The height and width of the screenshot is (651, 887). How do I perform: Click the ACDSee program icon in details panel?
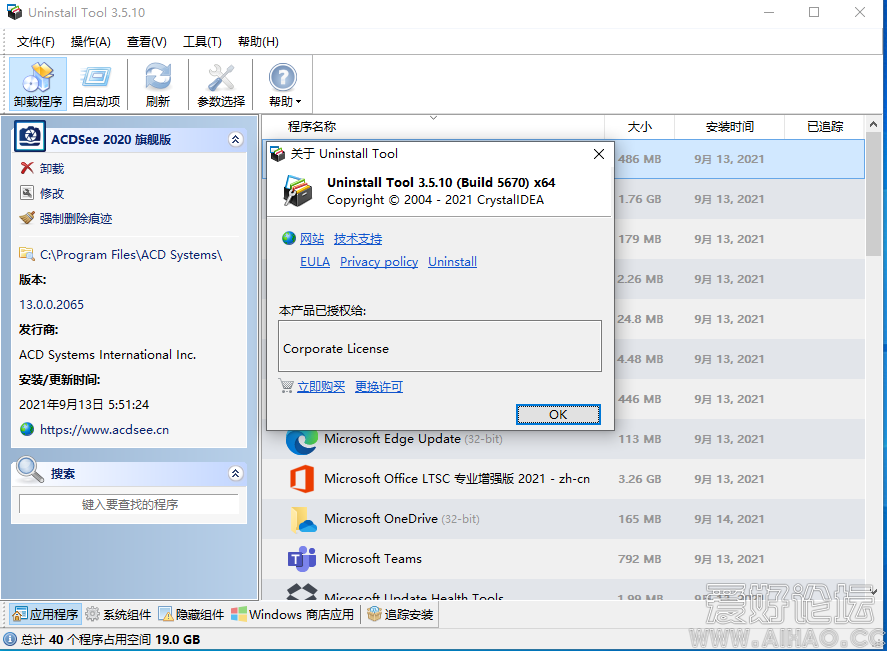pos(30,137)
